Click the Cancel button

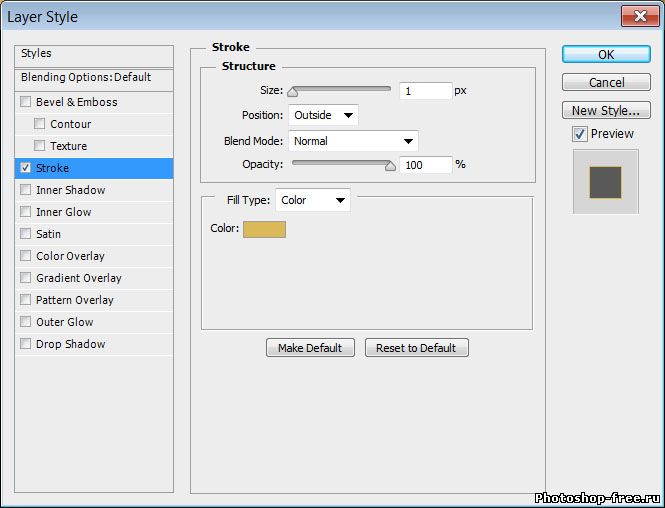coord(606,82)
